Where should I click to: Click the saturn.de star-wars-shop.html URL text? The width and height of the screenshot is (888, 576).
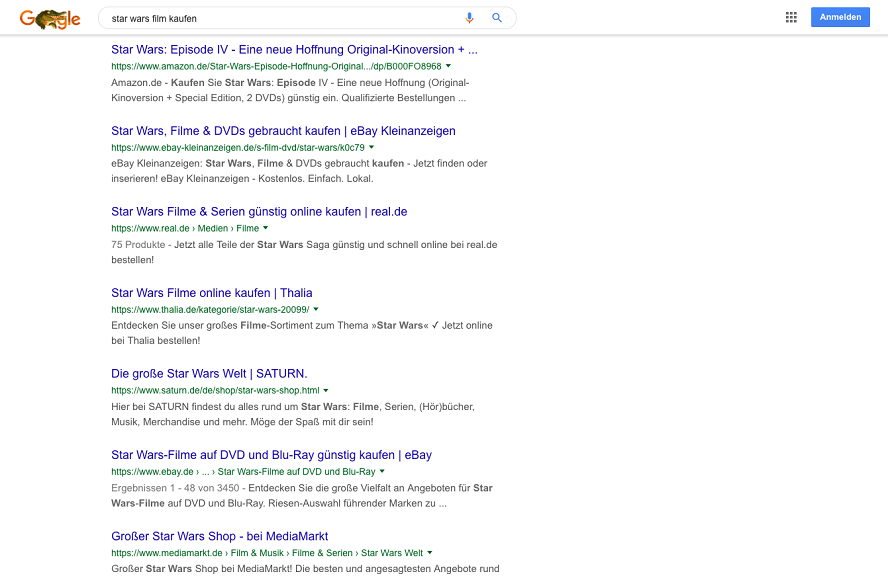(x=215, y=390)
